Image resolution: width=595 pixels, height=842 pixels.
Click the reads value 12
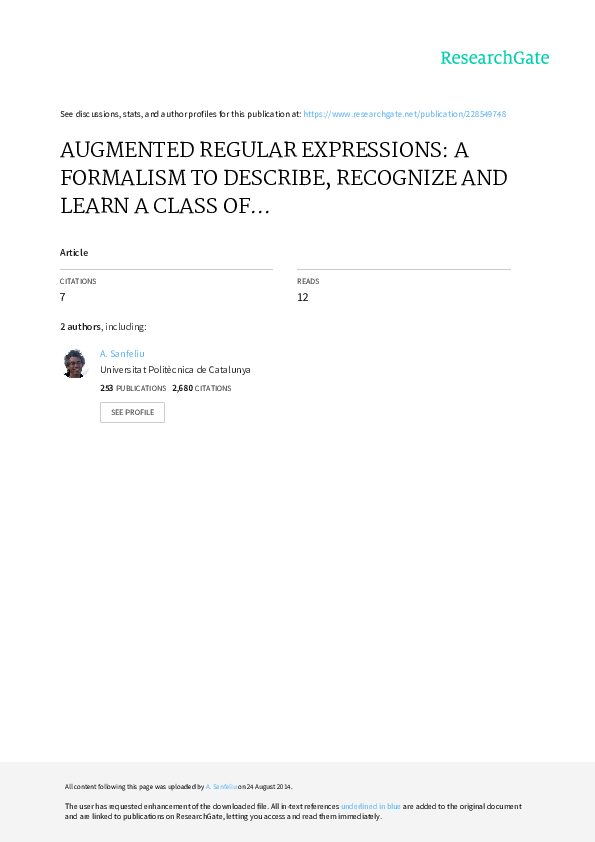tap(303, 297)
